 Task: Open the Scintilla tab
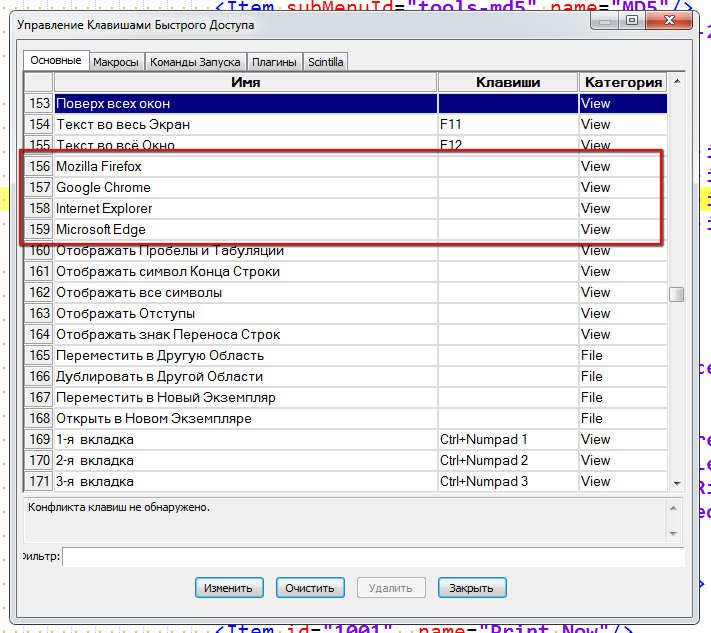(326, 62)
